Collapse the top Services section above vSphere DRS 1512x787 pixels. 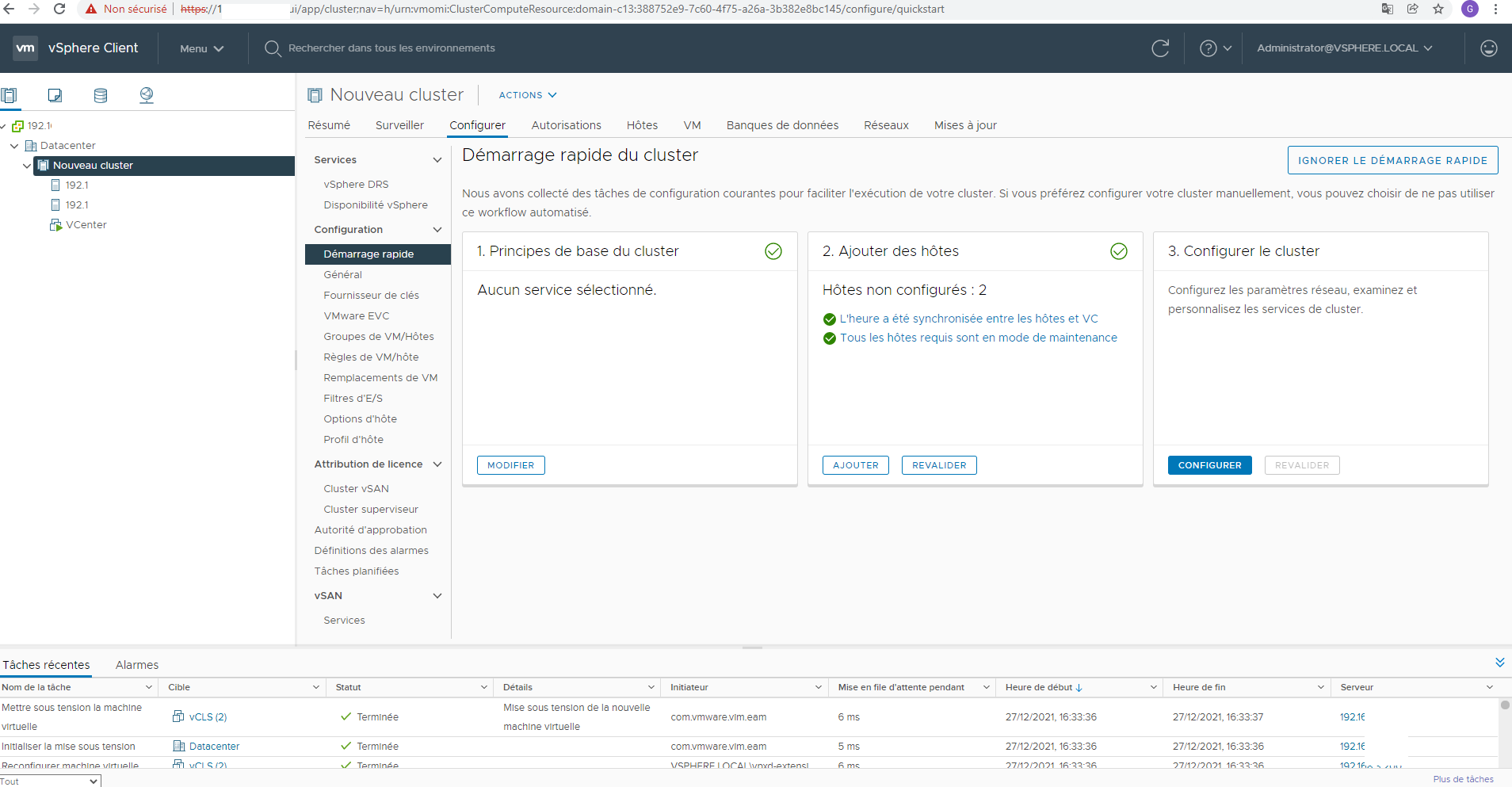[x=437, y=160]
